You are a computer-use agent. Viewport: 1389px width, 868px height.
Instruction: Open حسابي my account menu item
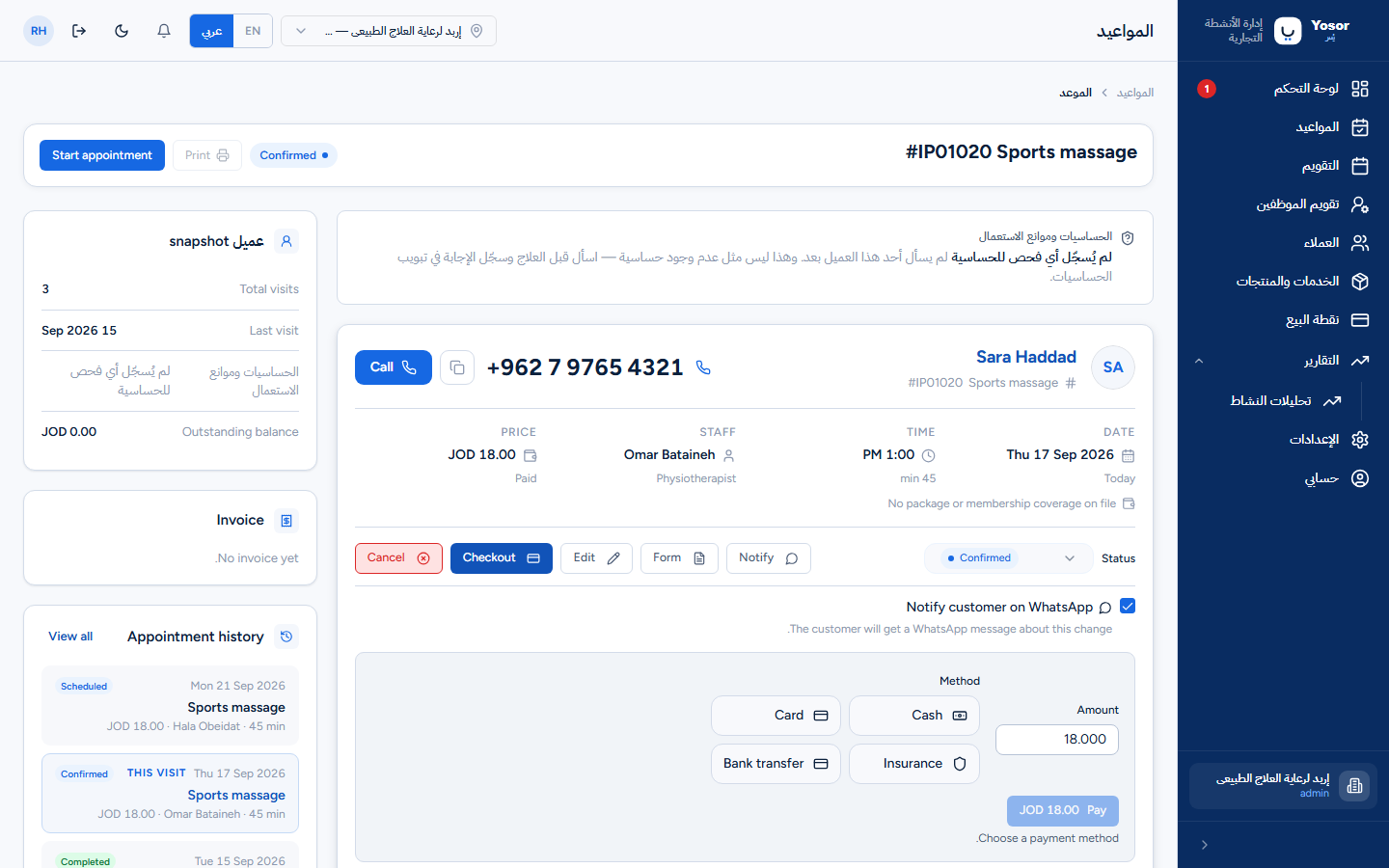(1284, 478)
